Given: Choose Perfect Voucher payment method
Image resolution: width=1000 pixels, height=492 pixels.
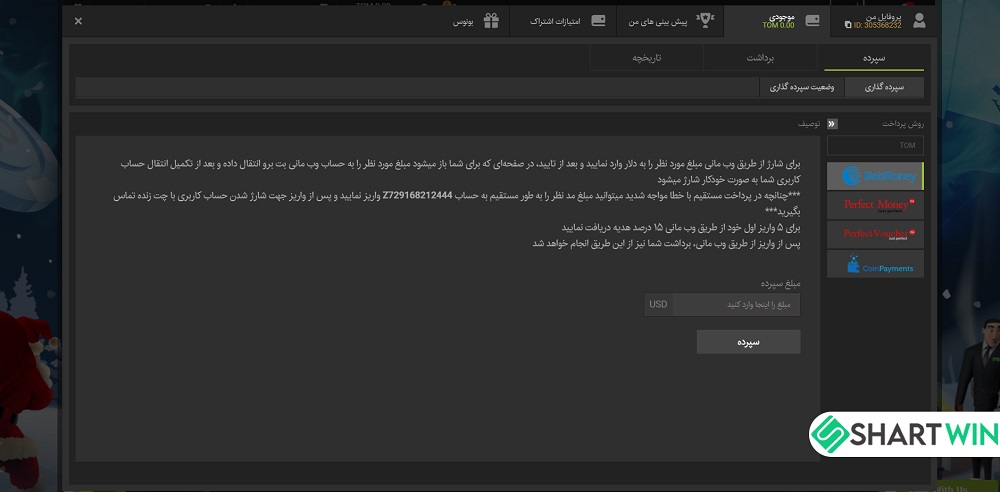Looking at the screenshot, I should (x=875, y=234).
